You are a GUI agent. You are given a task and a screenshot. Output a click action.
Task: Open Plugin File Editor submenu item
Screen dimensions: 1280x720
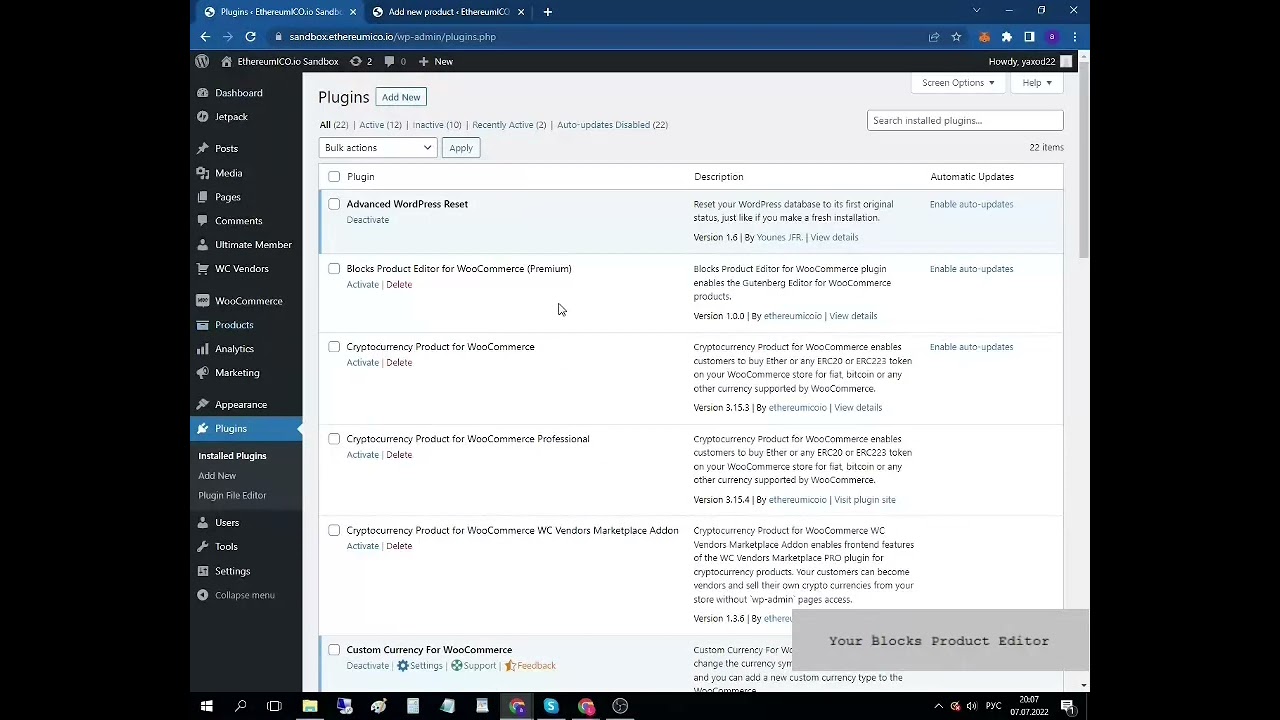pos(232,496)
